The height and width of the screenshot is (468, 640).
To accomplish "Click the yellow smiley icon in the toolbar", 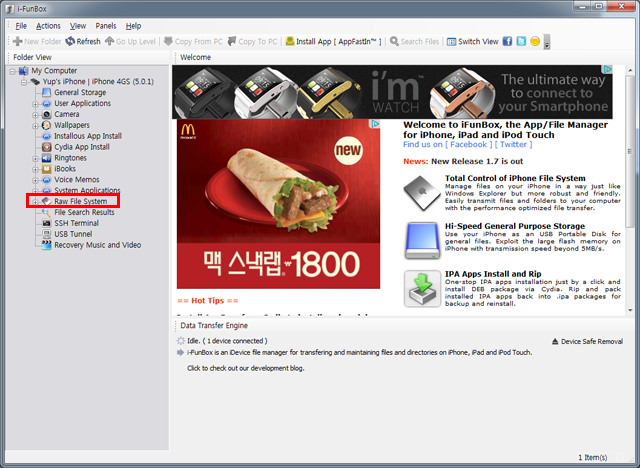I will point(535,41).
